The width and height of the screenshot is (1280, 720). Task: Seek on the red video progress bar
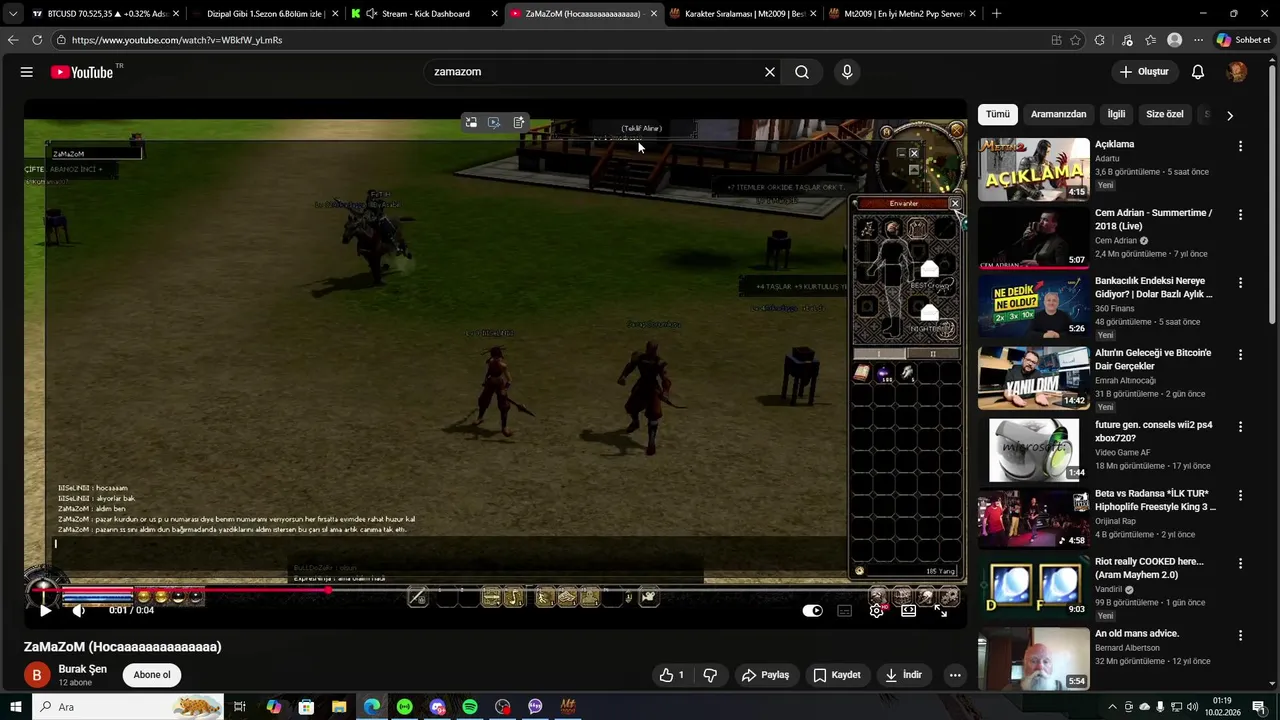[x=496, y=590]
